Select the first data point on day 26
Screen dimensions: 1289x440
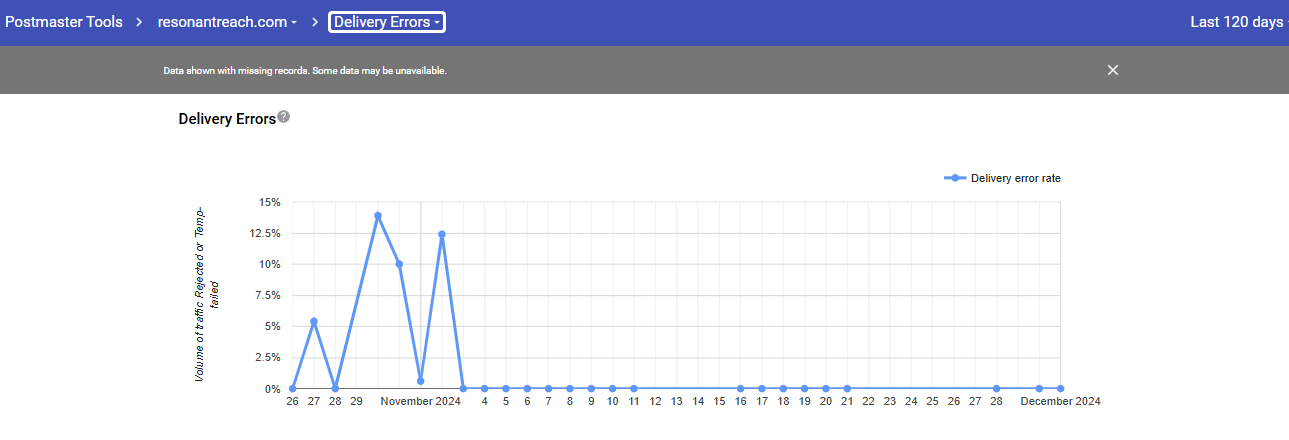point(292,388)
